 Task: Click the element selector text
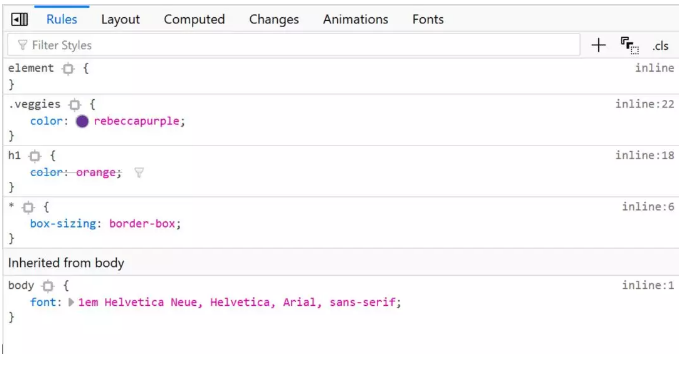(31, 68)
